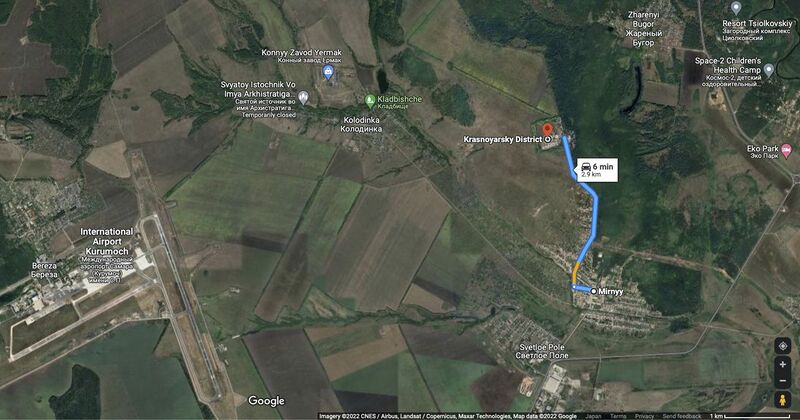The height and width of the screenshot is (420, 800).
Task: Click Svyatoy Istochnik gray place marker
Action: [304, 97]
